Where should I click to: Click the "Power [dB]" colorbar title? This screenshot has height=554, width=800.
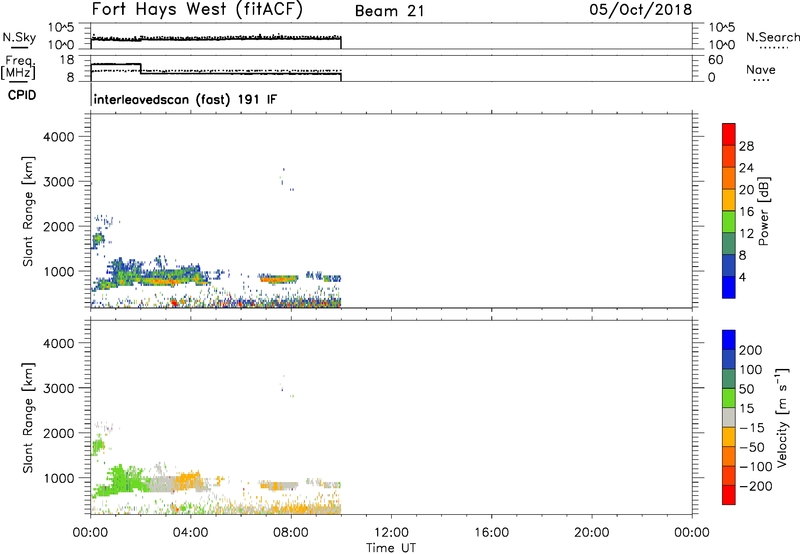(x=763, y=211)
